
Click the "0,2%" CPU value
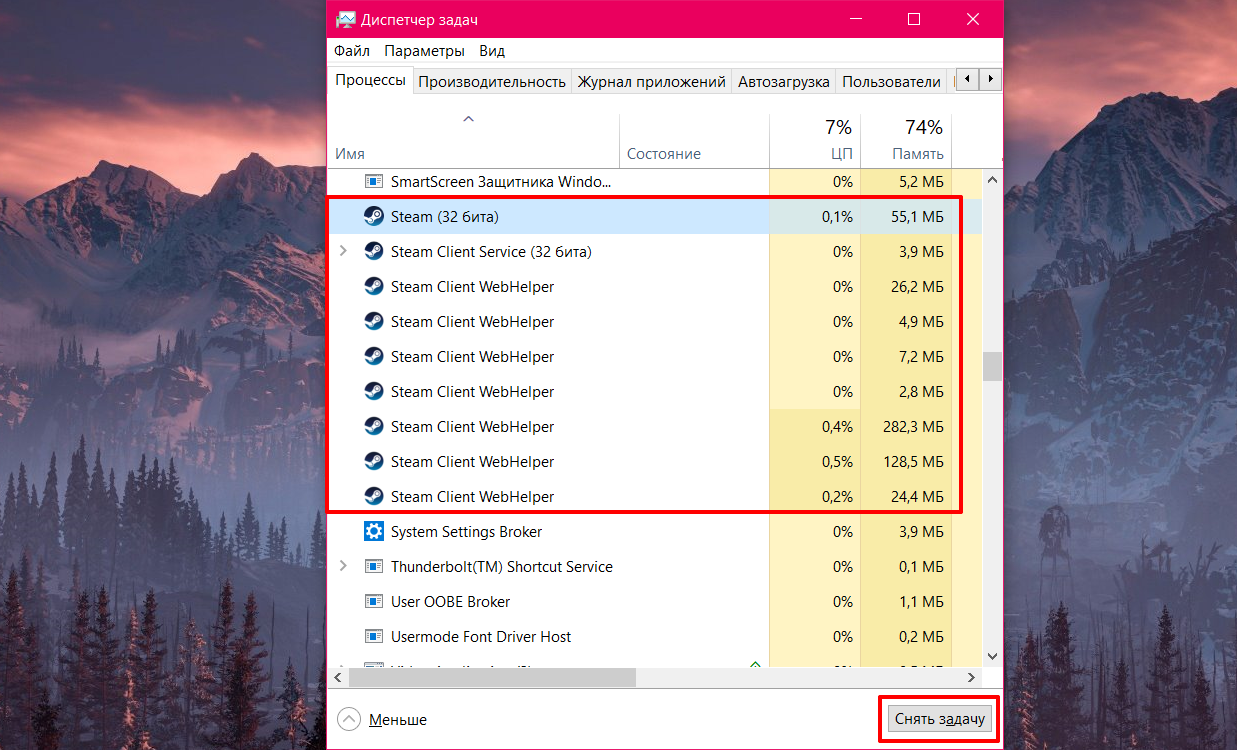837,497
